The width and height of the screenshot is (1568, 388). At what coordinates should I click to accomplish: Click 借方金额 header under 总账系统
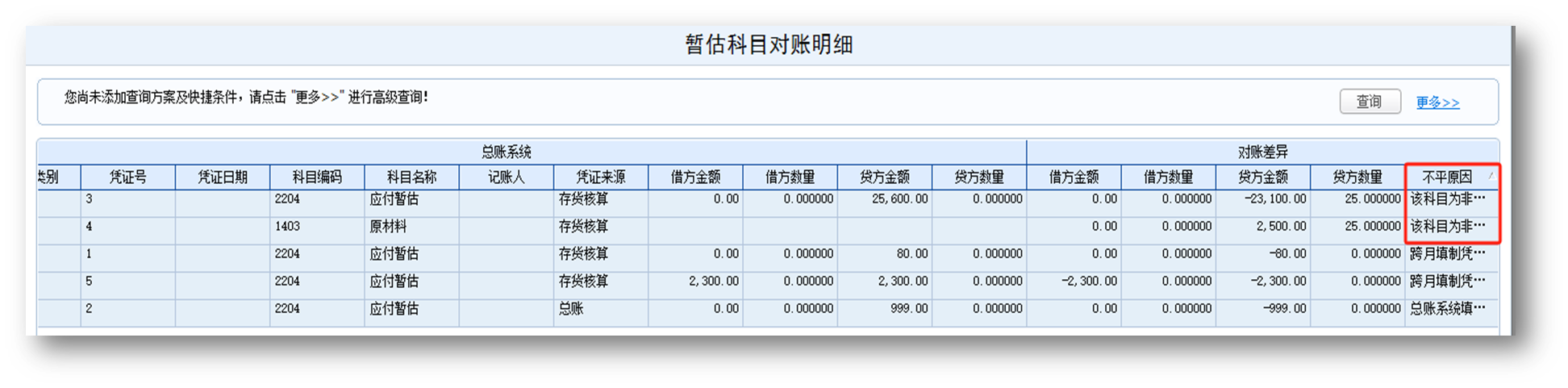(695, 177)
